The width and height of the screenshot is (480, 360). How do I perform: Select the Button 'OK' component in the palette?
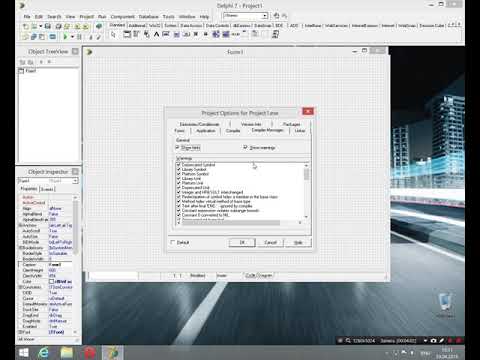(186, 34)
